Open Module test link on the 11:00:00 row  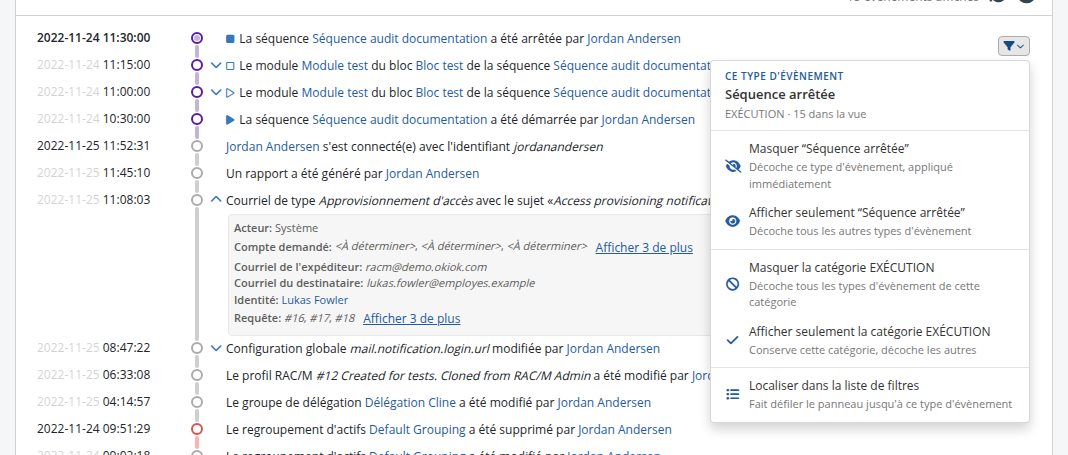334,93
